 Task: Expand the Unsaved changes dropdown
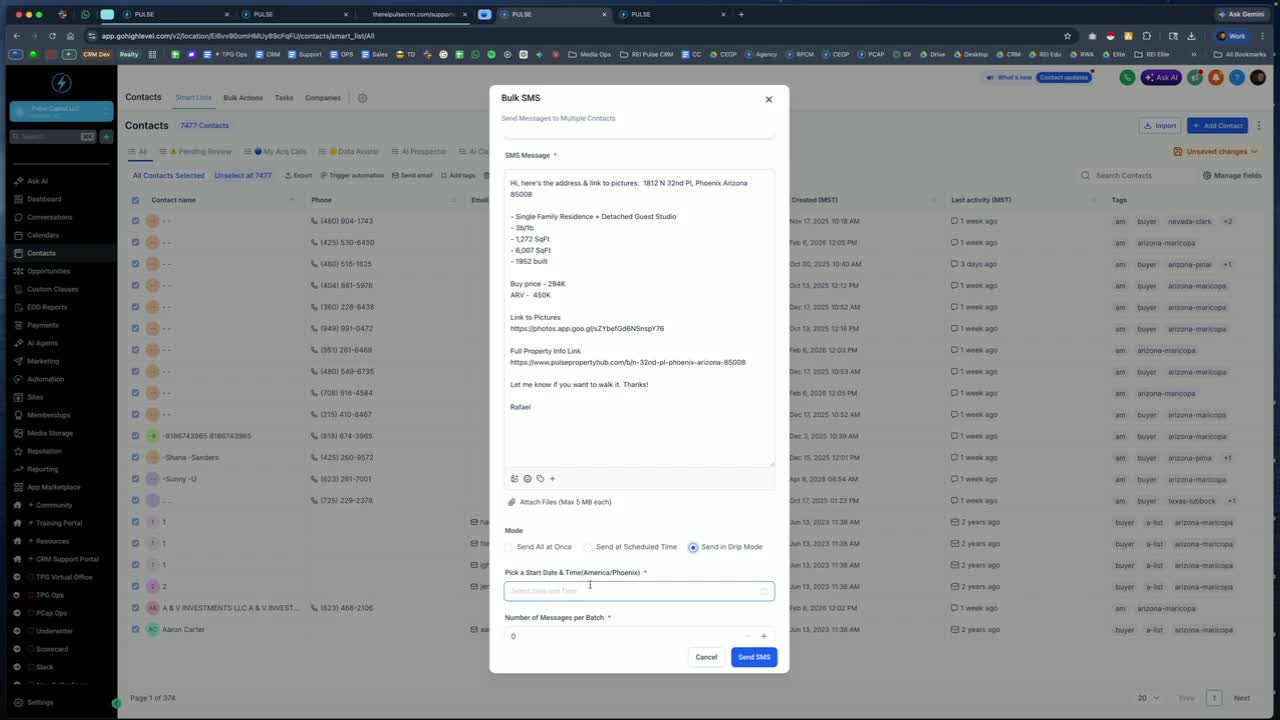(x=1215, y=151)
